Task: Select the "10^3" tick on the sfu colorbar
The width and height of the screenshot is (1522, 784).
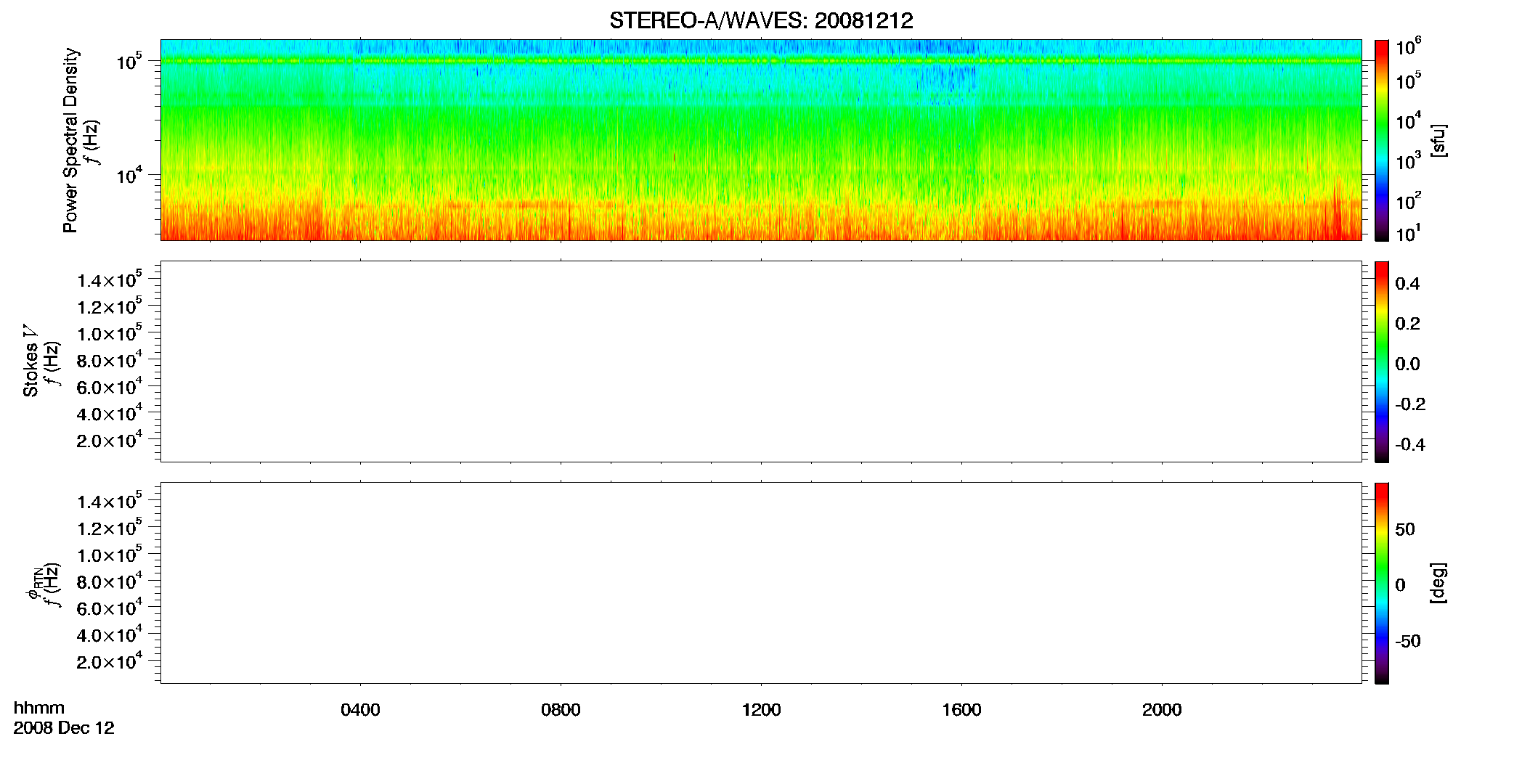Action: point(1408,160)
